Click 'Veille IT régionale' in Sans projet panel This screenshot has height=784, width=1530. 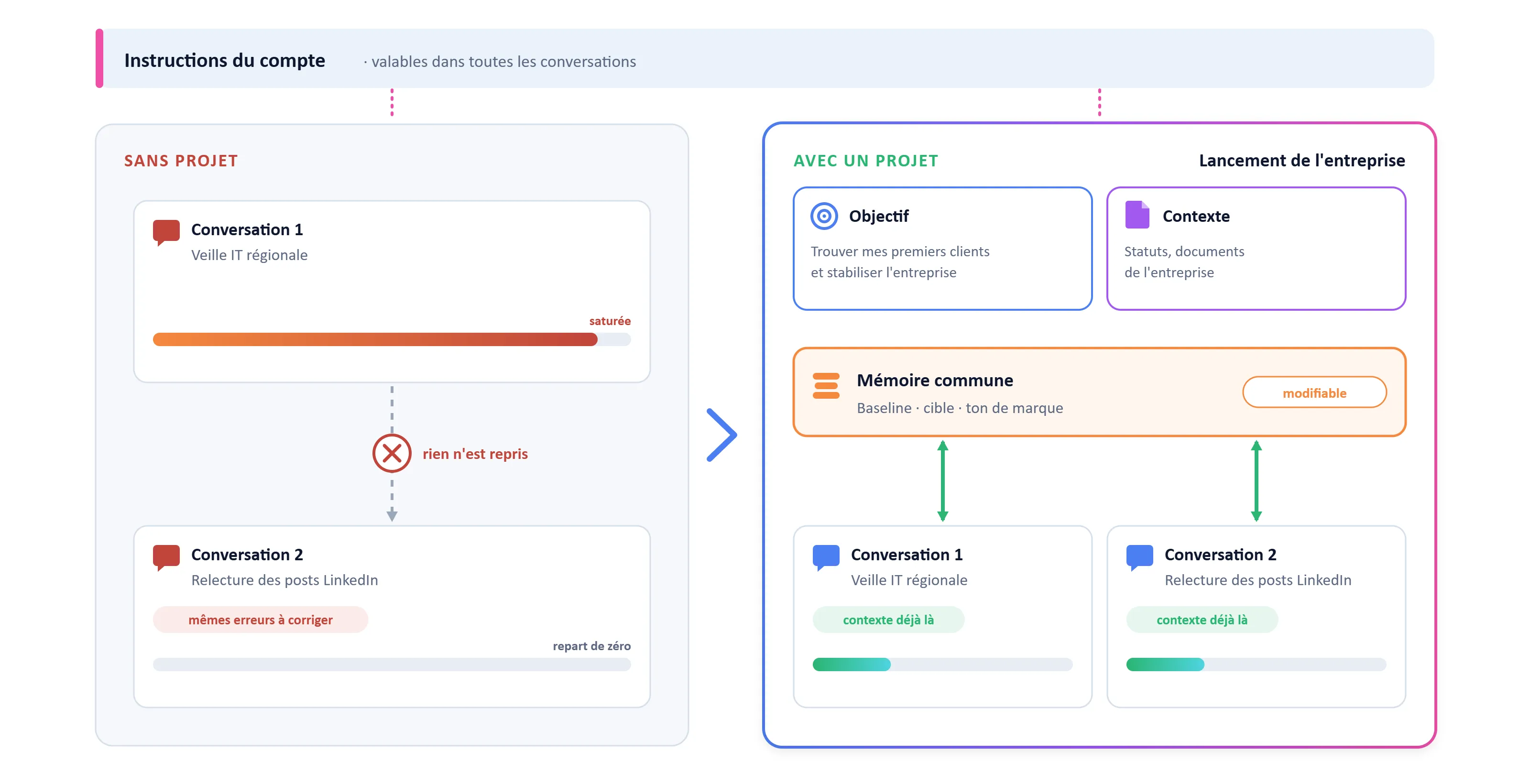point(249,255)
